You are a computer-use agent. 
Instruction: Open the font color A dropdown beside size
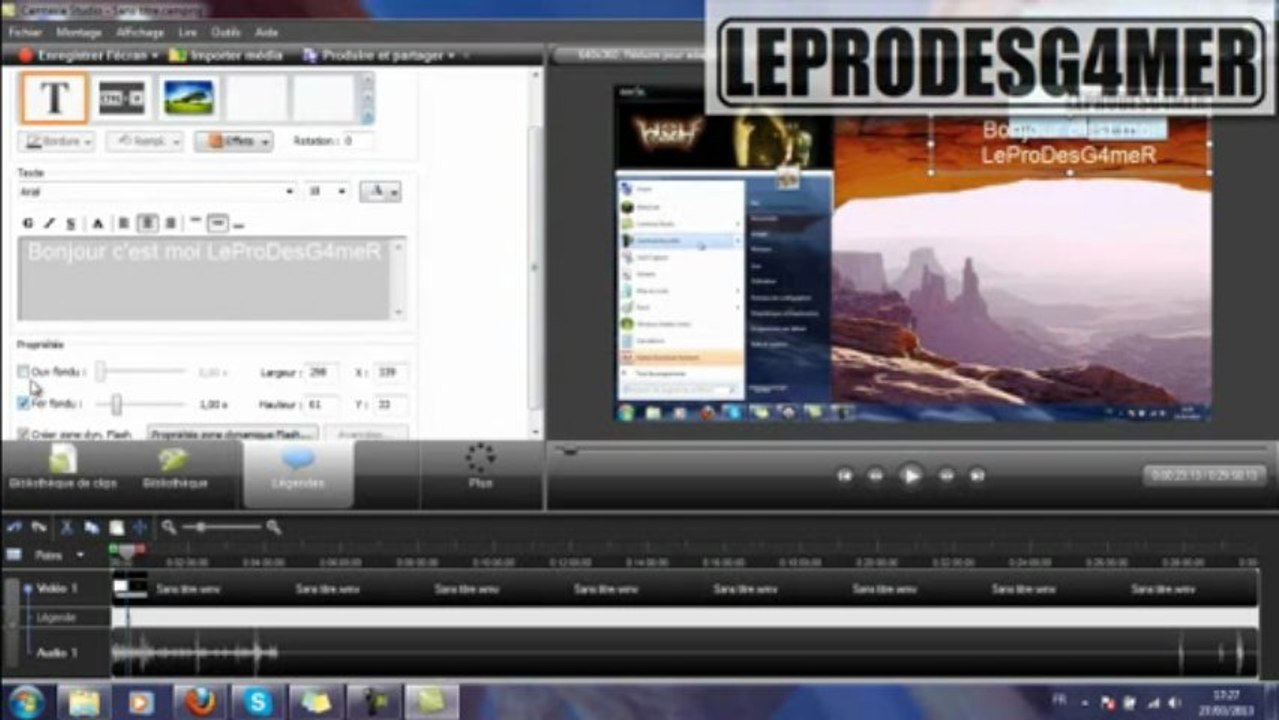point(381,191)
